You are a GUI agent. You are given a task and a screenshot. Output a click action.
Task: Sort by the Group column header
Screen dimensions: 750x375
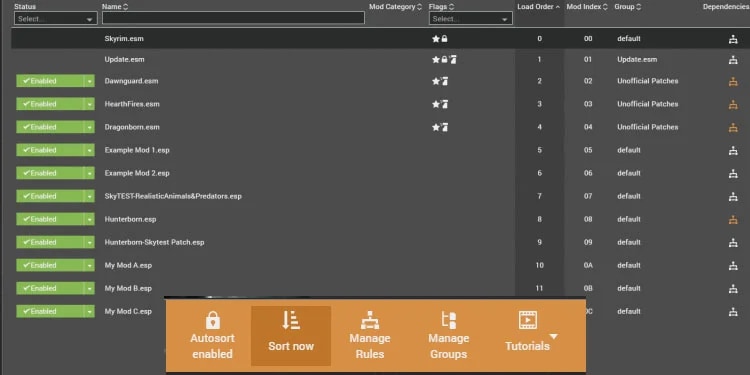(x=628, y=7)
